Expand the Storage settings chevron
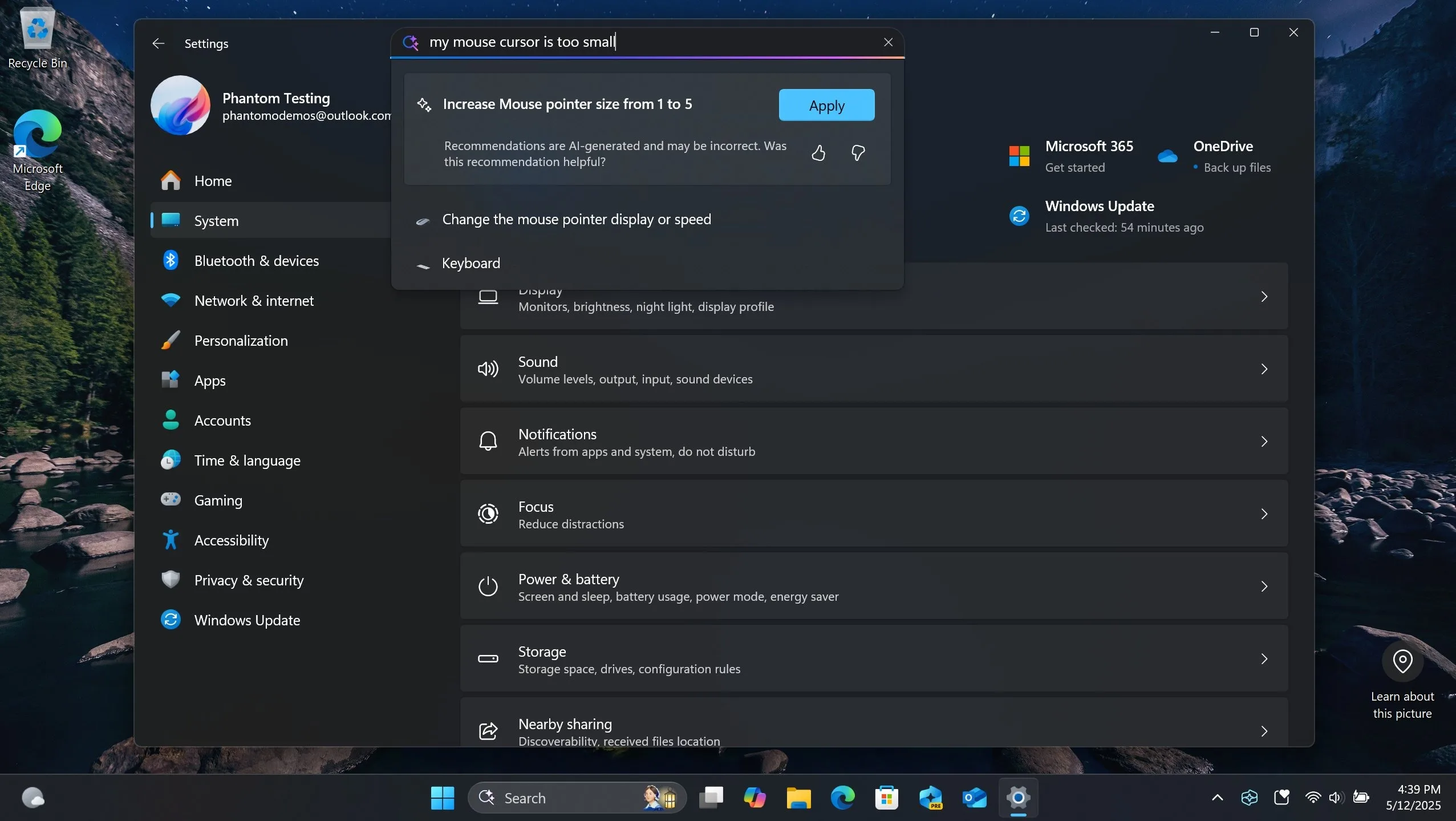 (1264, 659)
